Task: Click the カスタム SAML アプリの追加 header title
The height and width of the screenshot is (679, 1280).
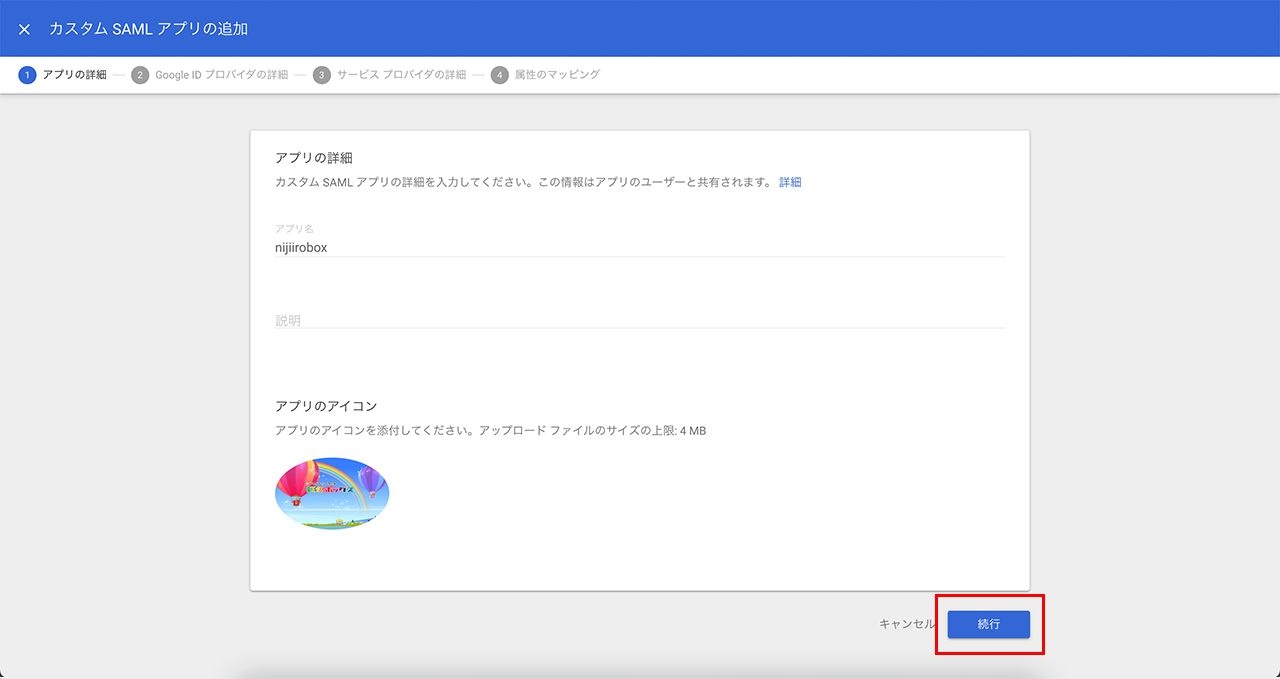Action: (148, 29)
